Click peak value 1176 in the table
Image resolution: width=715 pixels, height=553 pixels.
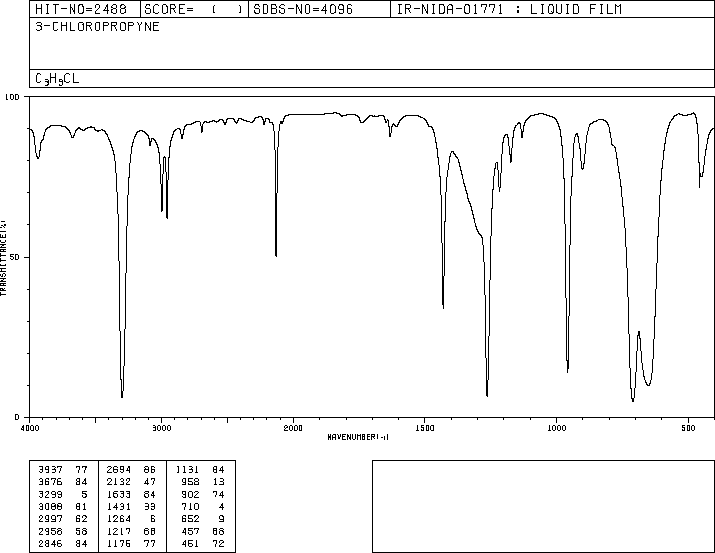point(119,543)
